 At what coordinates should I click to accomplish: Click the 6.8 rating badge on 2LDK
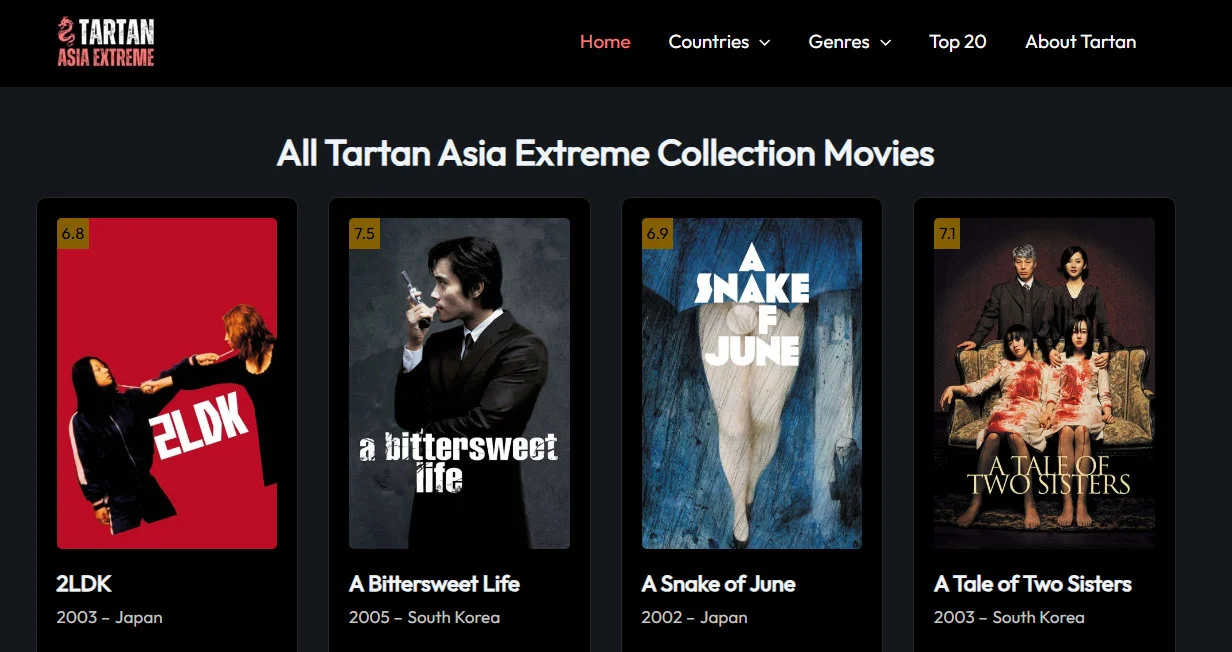coord(73,234)
